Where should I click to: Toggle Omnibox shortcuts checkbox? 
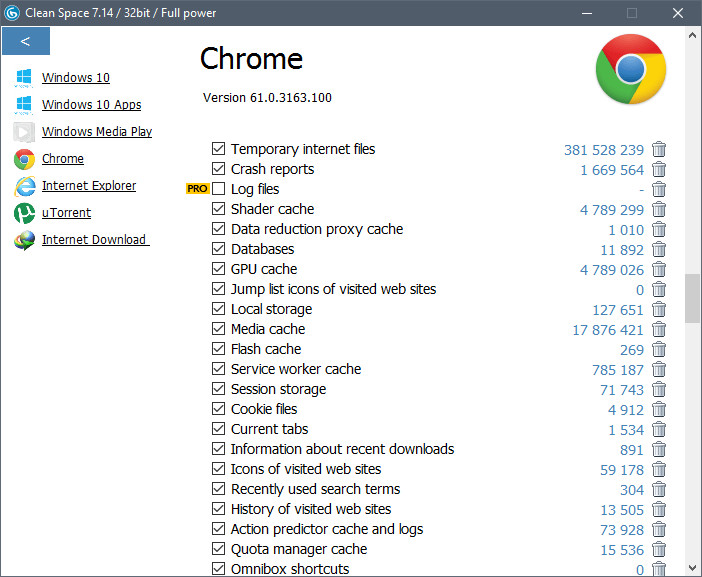[218, 568]
